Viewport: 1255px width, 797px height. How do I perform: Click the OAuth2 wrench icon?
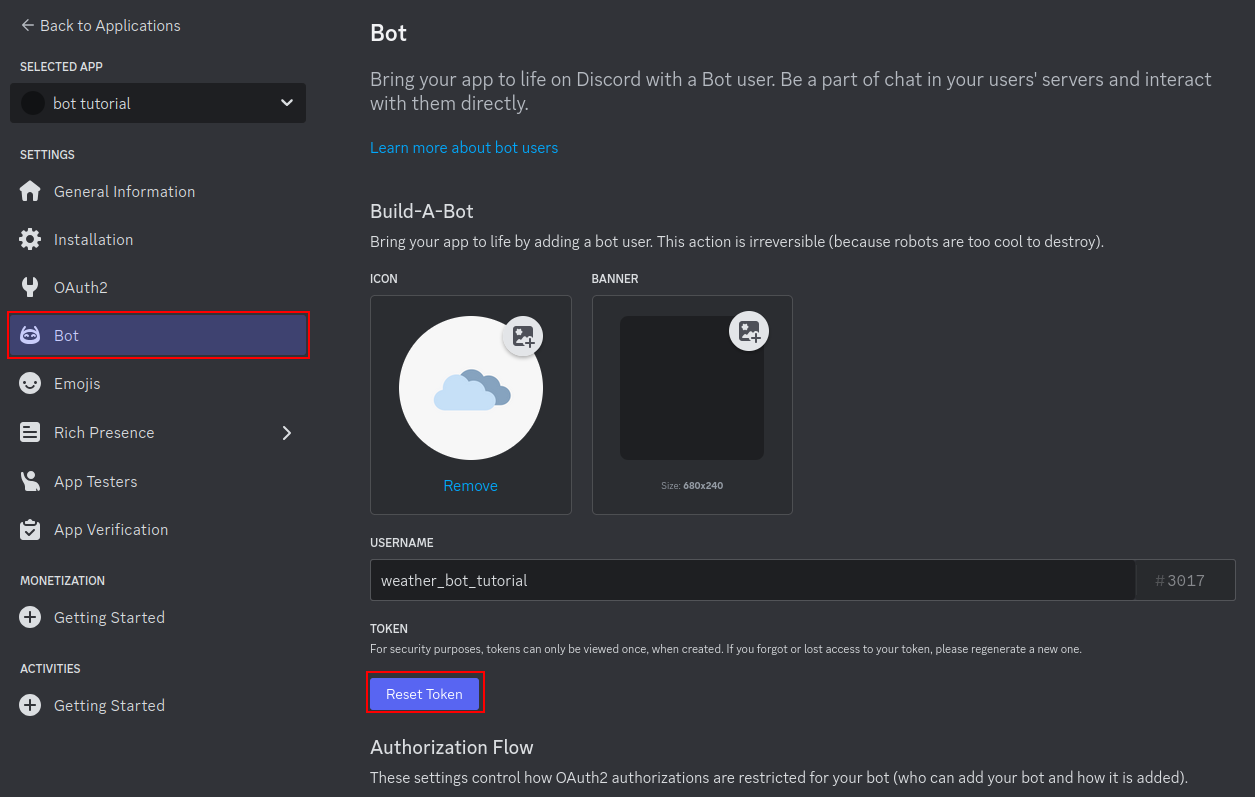pos(30,287)
